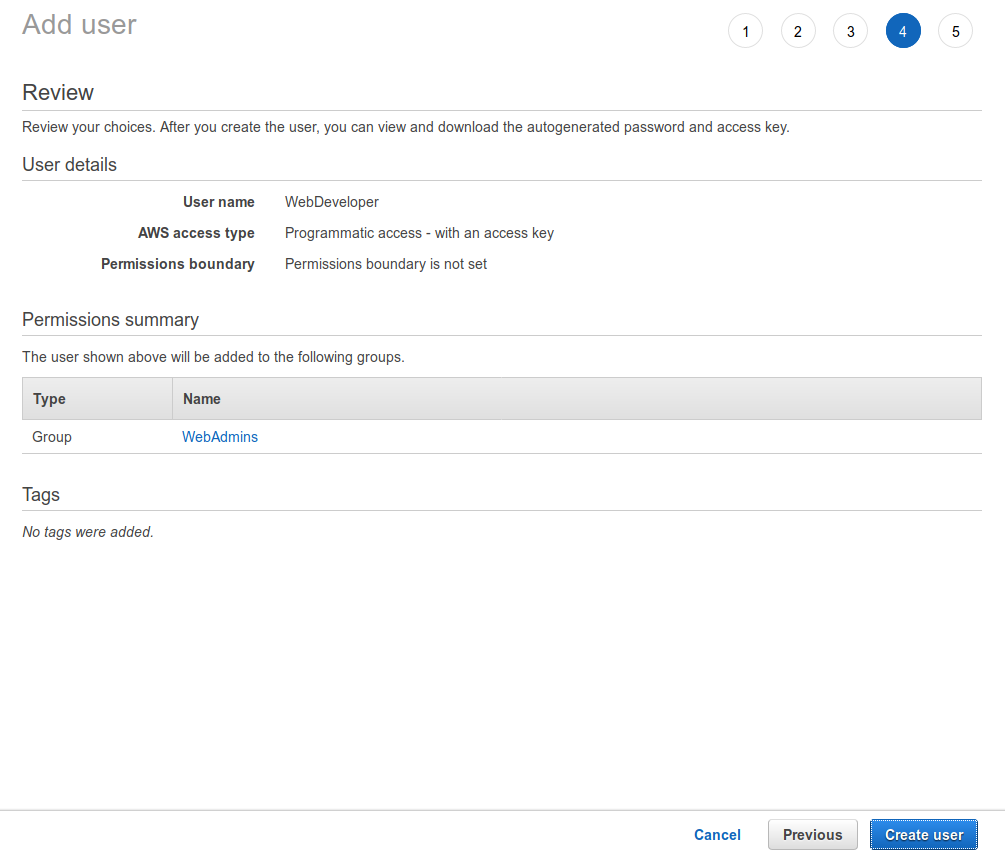Screen dimensions: 1005x856
Task: Click the Permissions boundary label
Action: pos(178,264)
